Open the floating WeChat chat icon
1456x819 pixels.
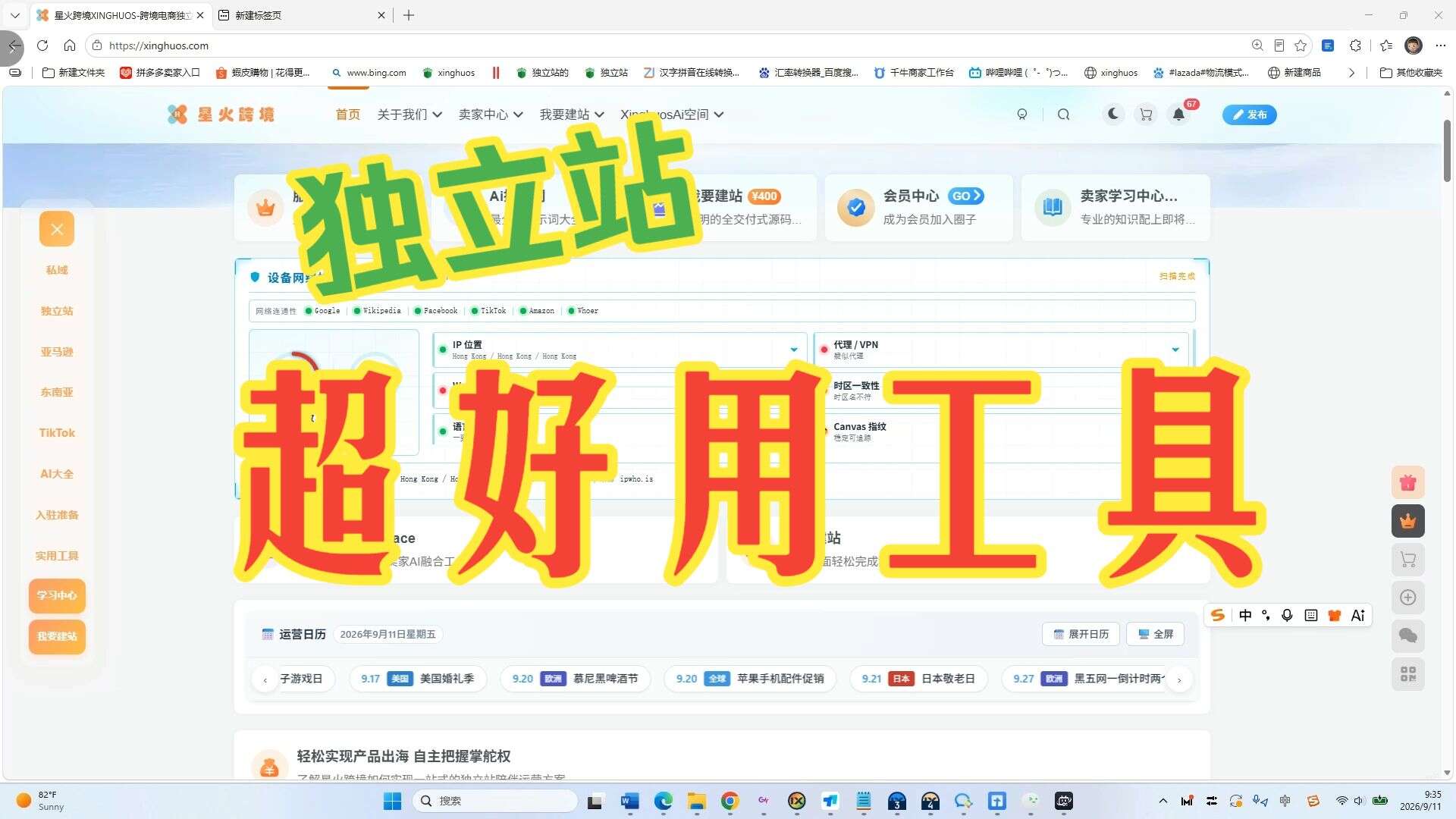(1408, 635)
